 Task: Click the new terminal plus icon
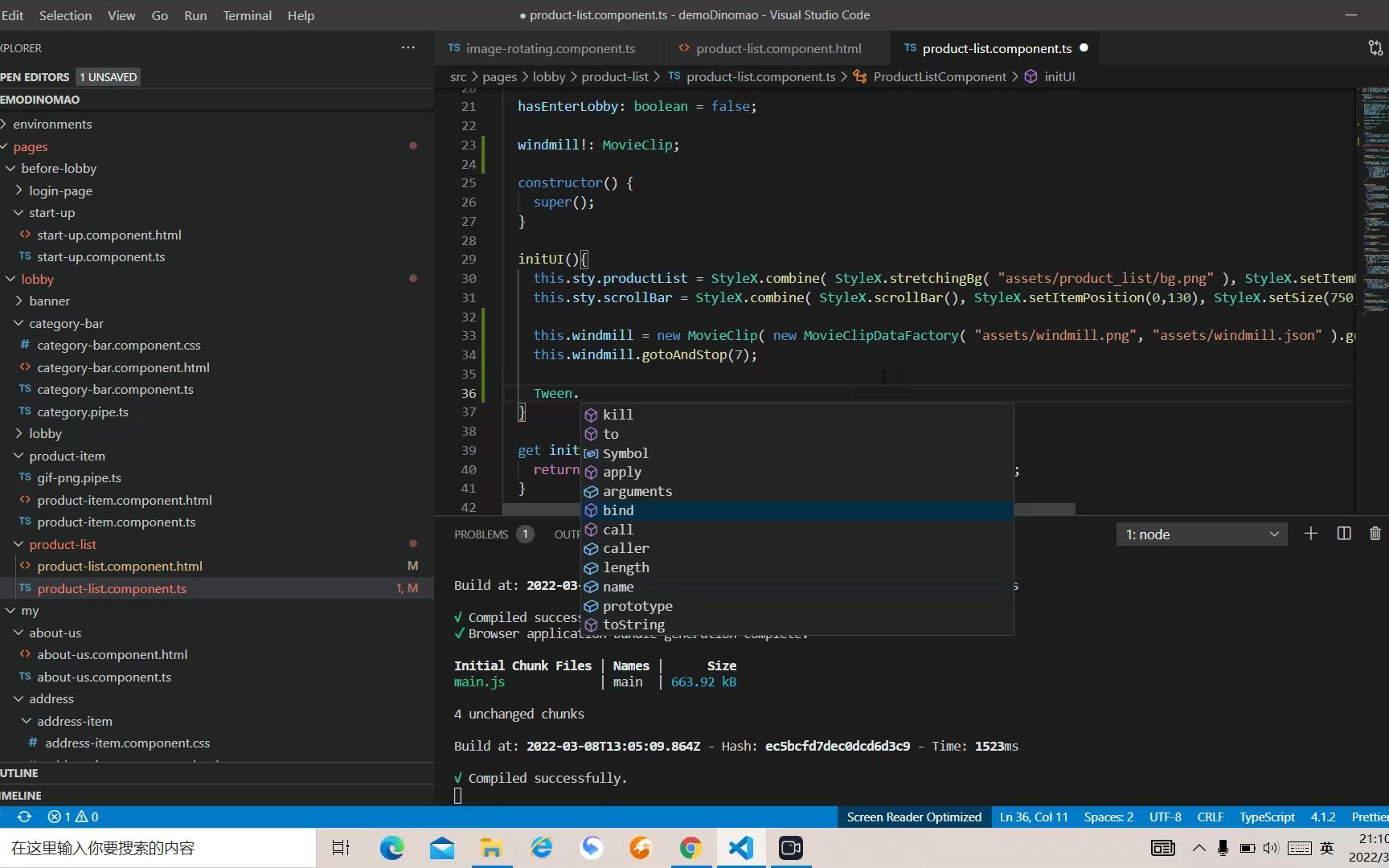[x=1310, y=534]
